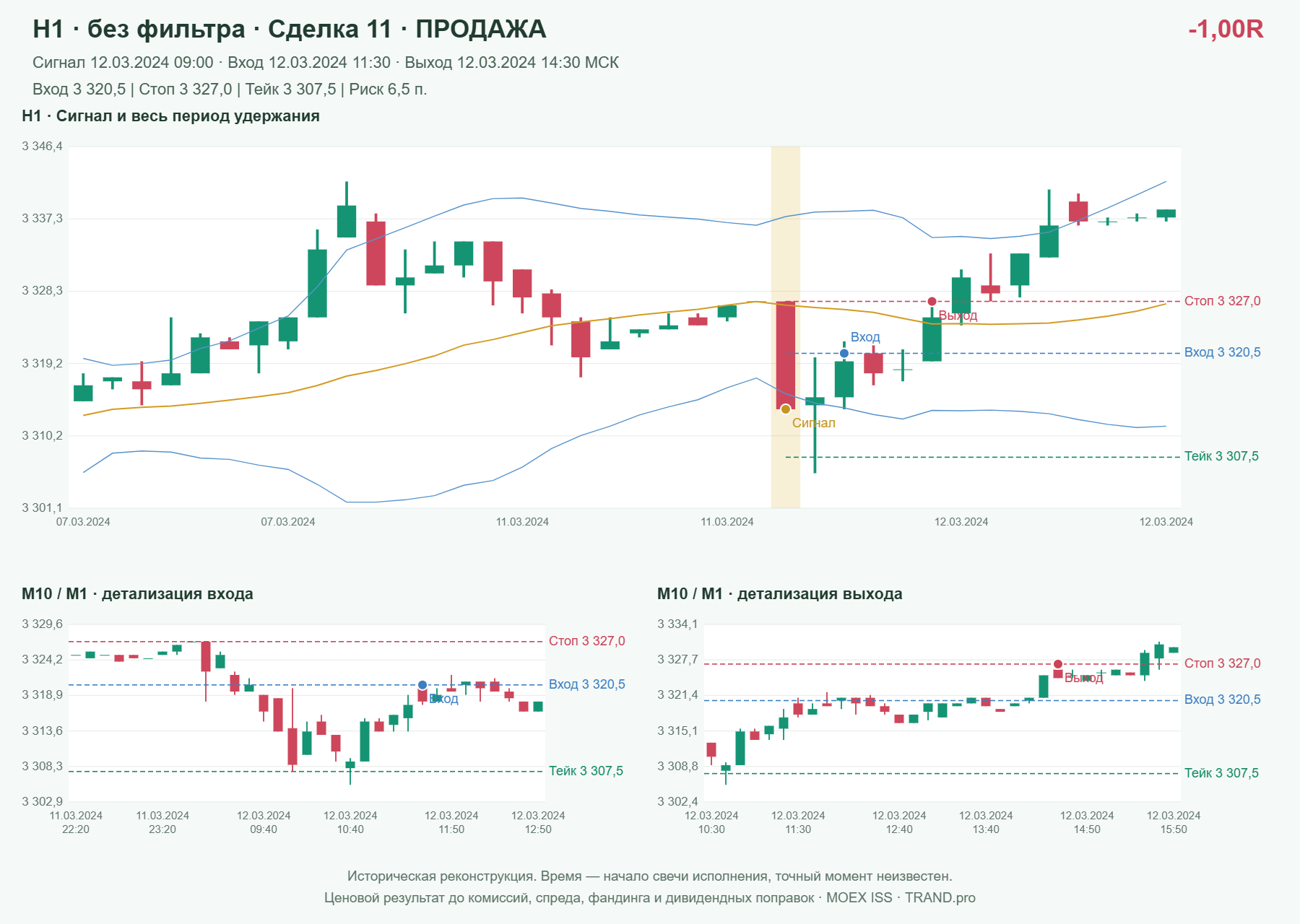Click the red Выход marker on H1 chart
This screenshot has height=924, width=1300.
(x=932, y=301)
